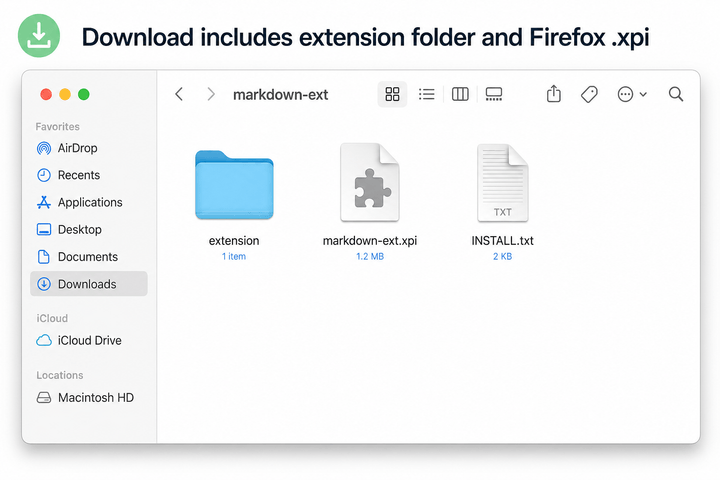The height and width of the screenshot is (480, 720).
Task: Select the markdown-ext.xpi puzzle file icon
Action: point(370,182)
